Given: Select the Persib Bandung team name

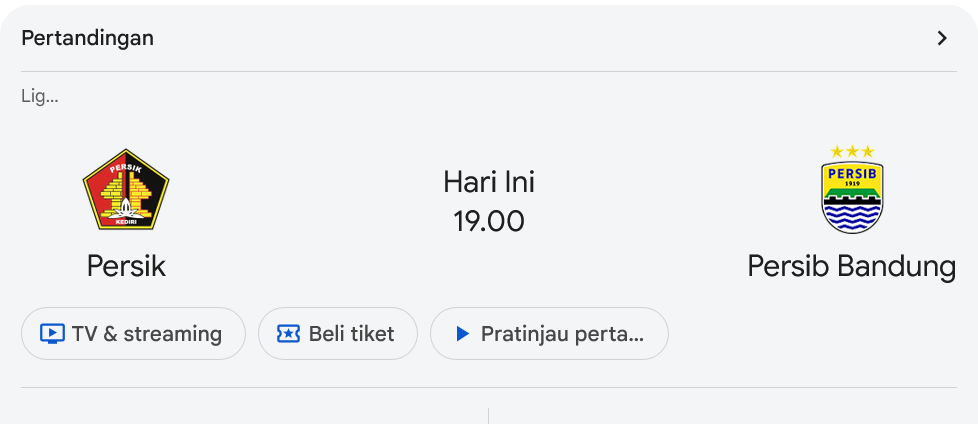Looking at the screenshot, I should click(x=852, y=266).
